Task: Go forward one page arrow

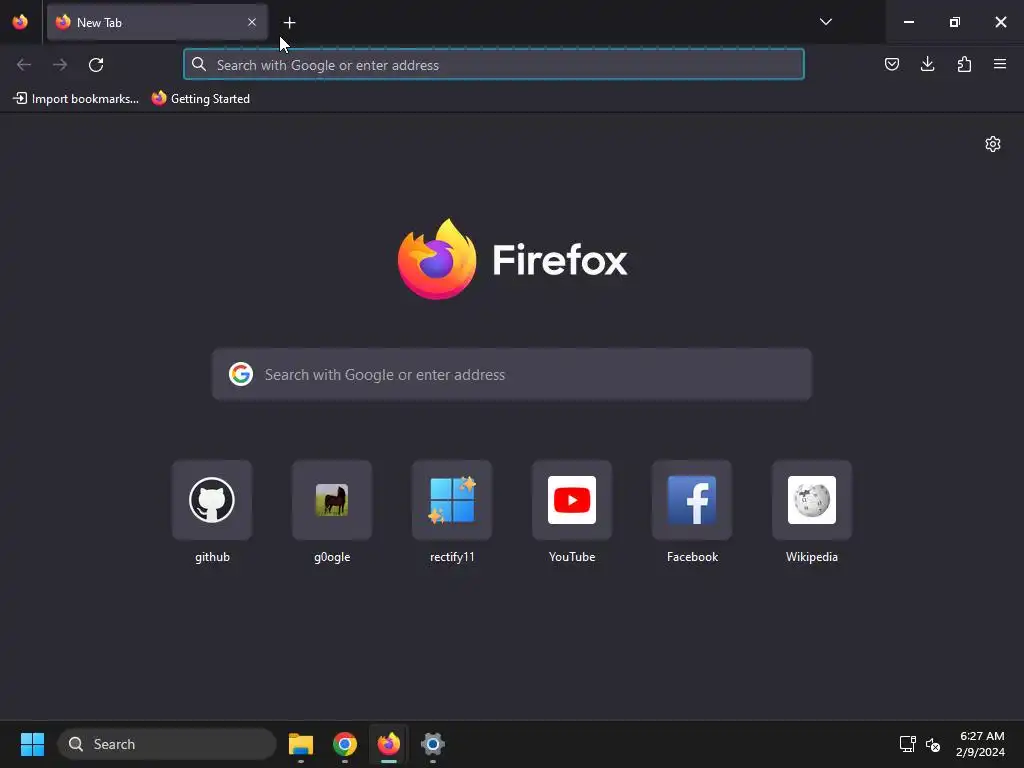Action: pos(60,65)
